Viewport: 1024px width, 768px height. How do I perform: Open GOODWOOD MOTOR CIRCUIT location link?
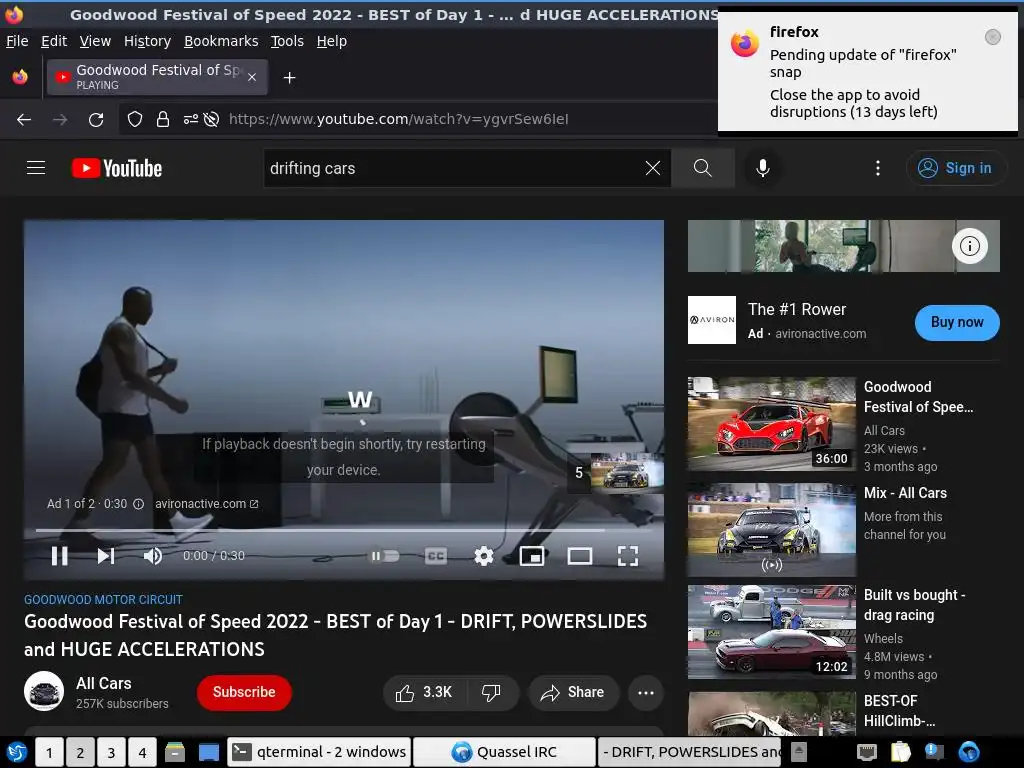(103, 599)
